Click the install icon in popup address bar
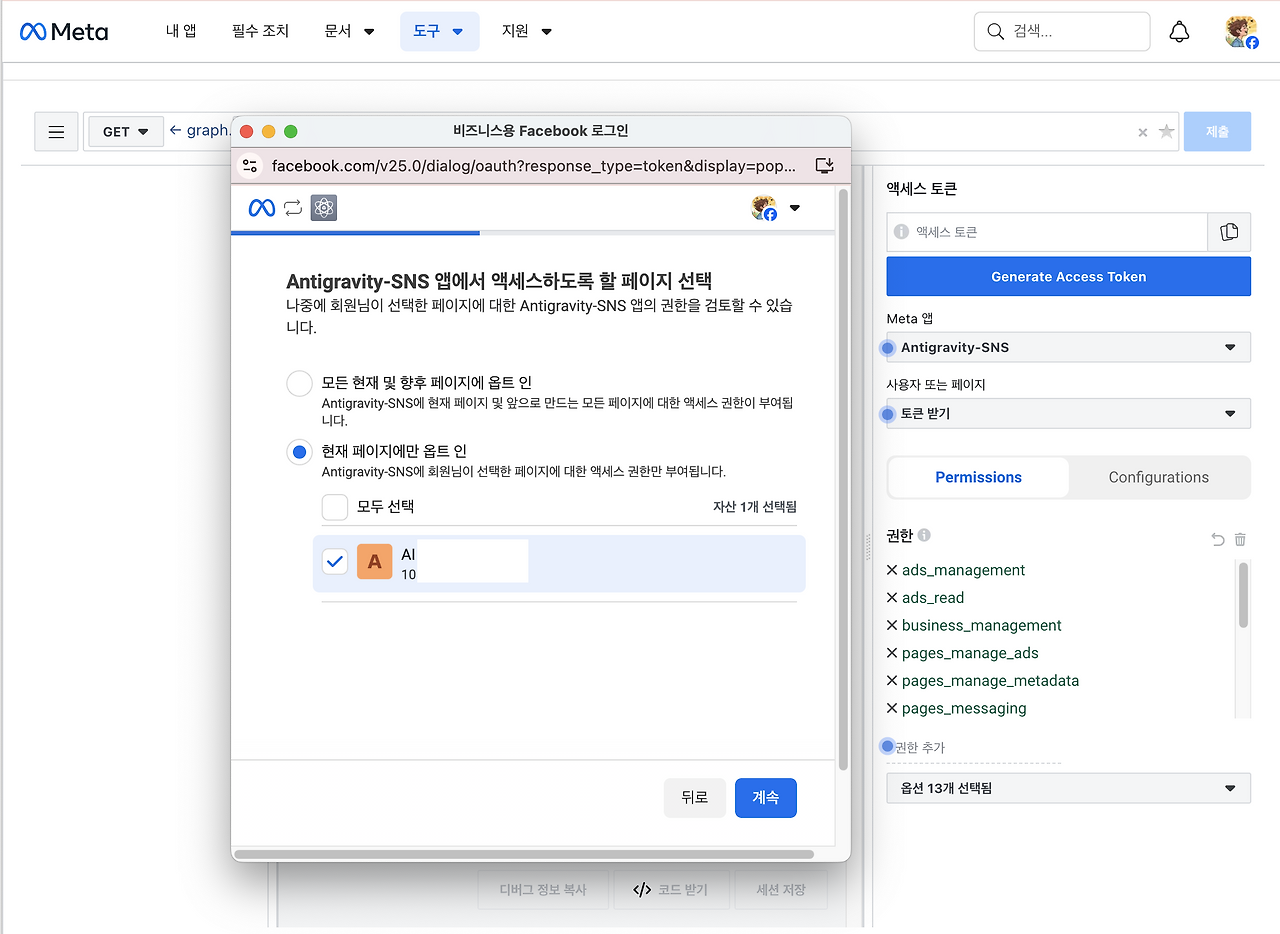This screenshot has height=934, width=1280. point(824,166)
